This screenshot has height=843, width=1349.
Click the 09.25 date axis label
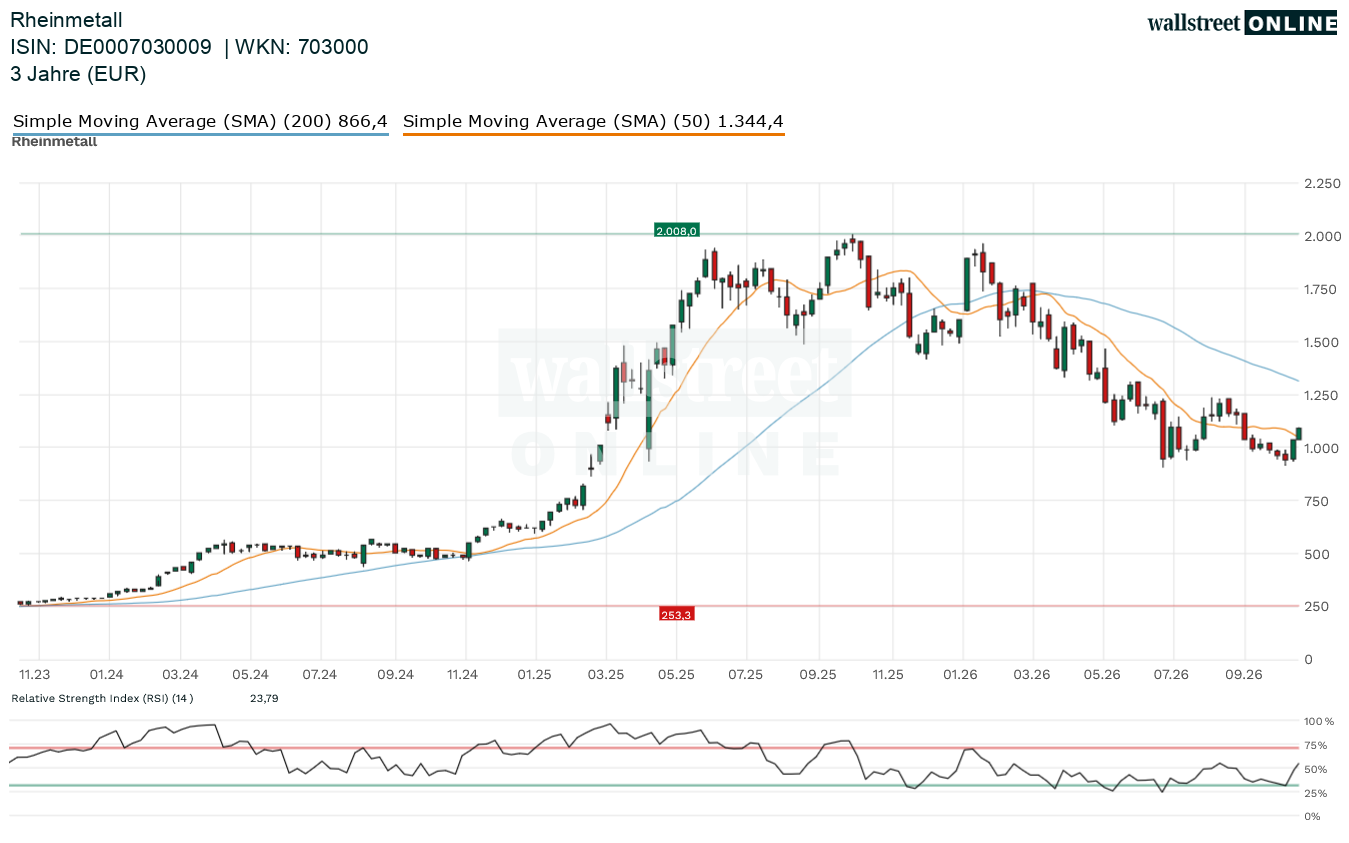coord(818,675)
